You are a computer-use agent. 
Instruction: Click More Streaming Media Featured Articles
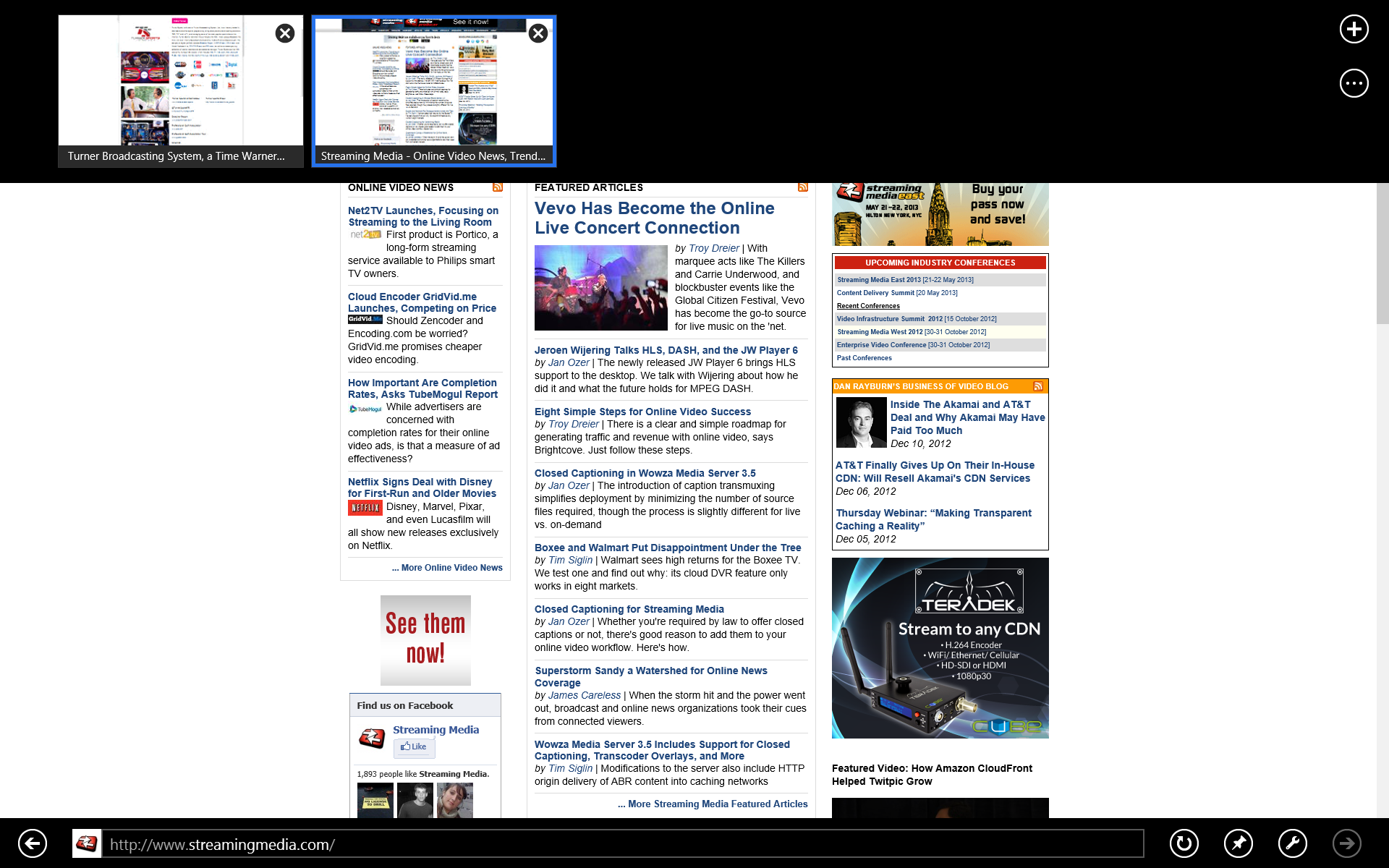713,804
